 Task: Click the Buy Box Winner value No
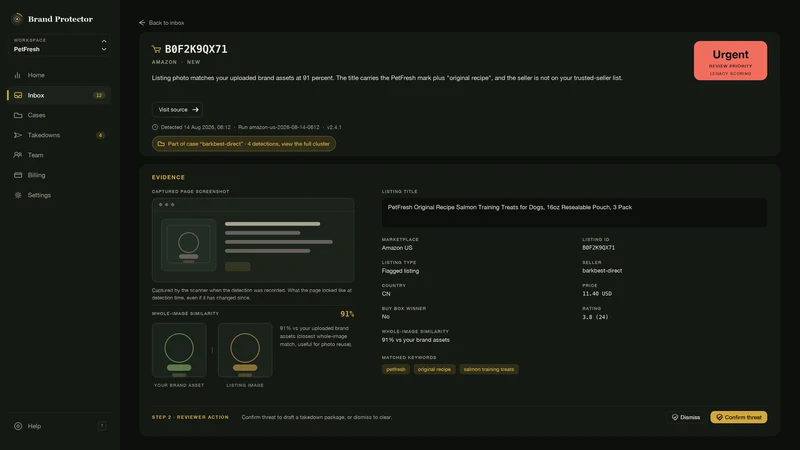[x=385, y=317]
